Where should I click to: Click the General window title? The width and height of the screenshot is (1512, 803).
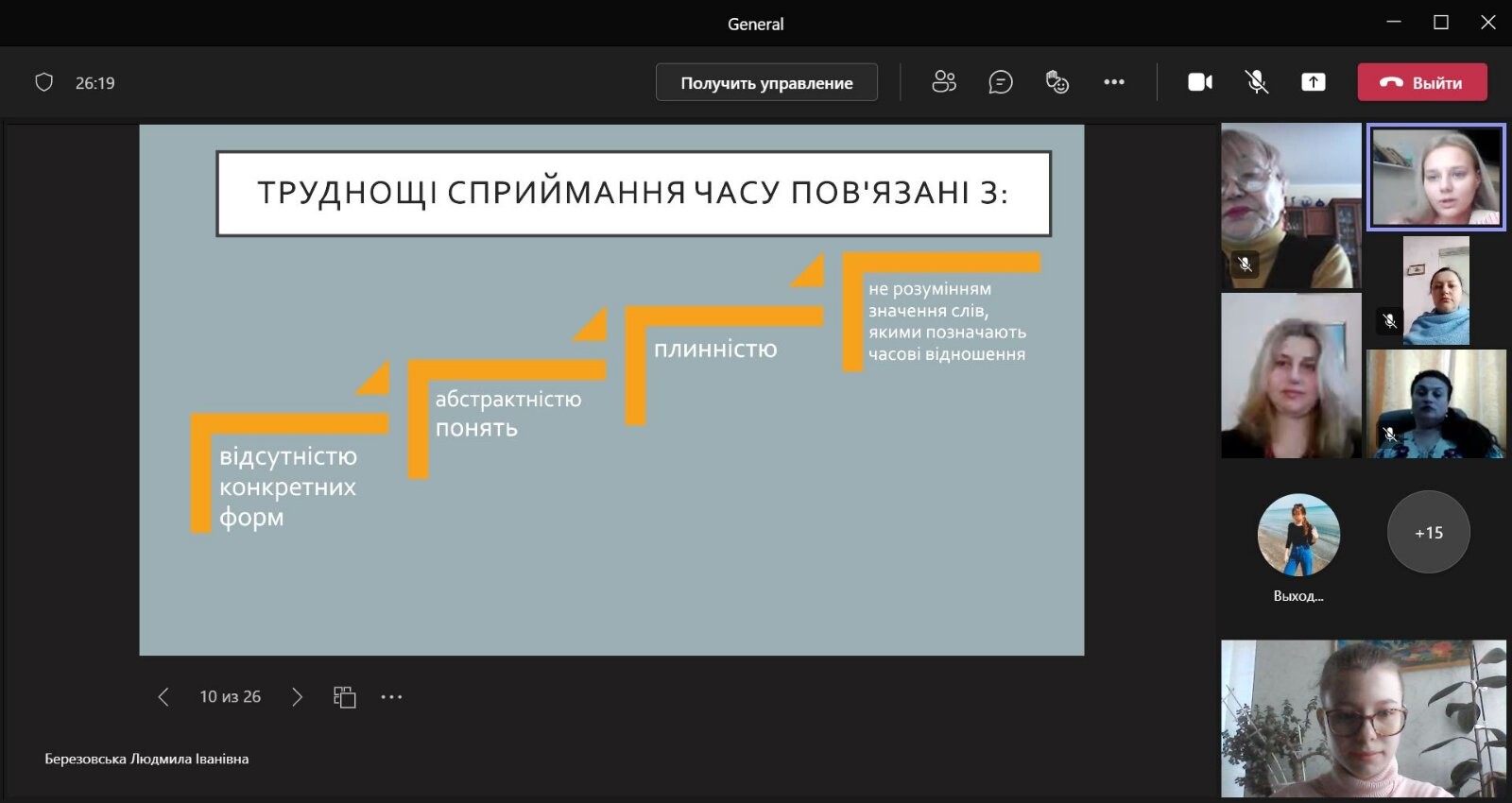pos(755,25)
